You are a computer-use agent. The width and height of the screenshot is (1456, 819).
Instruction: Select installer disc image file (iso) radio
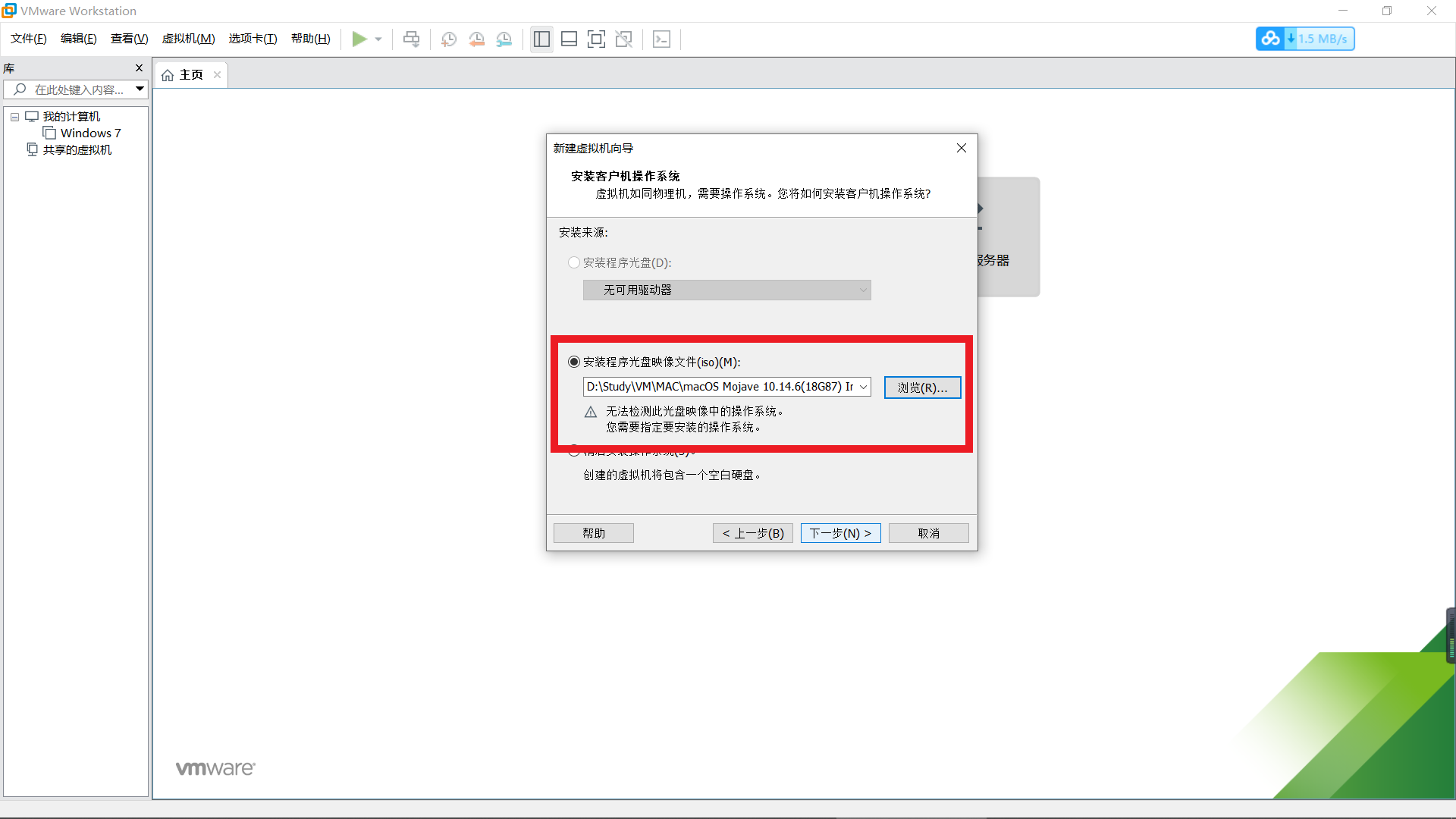[x=574, y=362]
